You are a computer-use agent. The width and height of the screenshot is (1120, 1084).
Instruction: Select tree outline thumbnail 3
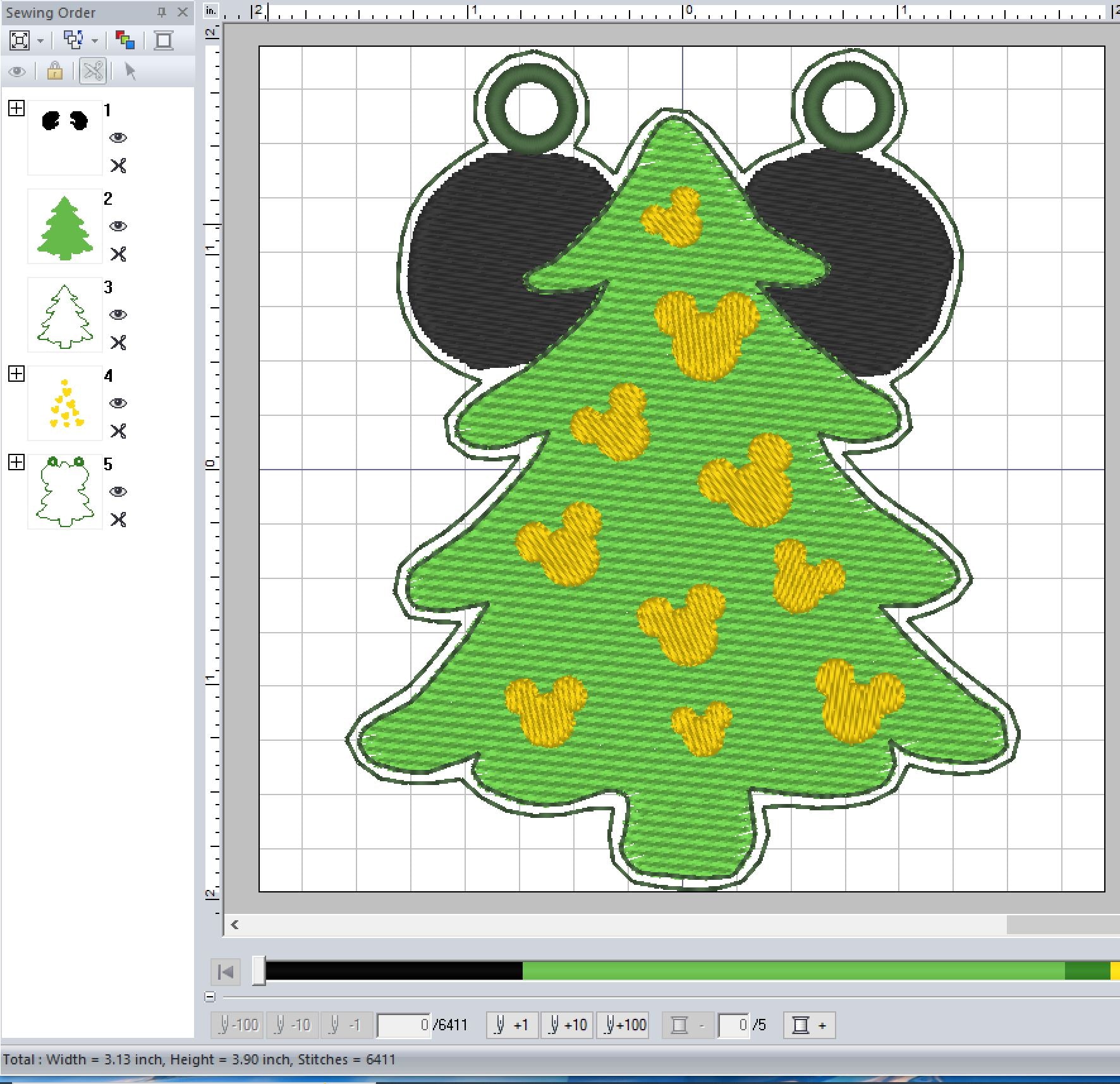(x=64, y=315)
